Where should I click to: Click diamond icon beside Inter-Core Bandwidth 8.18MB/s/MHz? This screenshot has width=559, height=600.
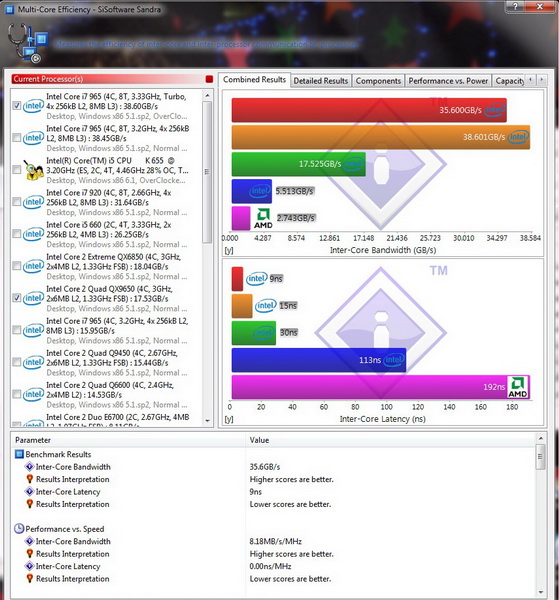(29, 541)
